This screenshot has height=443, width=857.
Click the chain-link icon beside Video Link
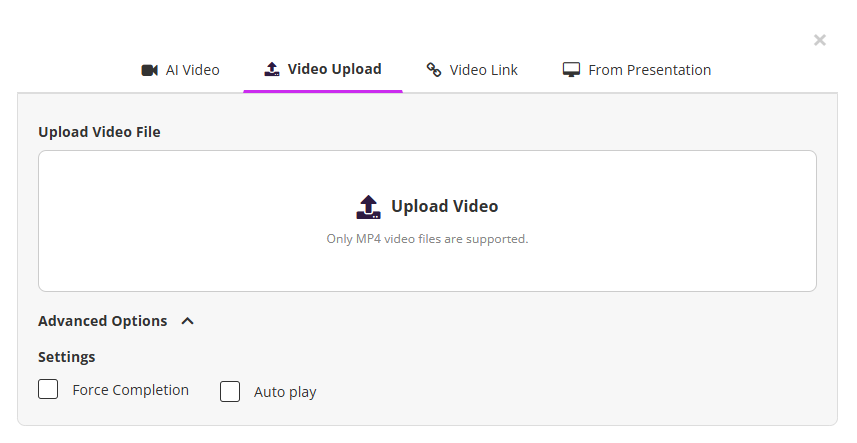tap(434, 70)
